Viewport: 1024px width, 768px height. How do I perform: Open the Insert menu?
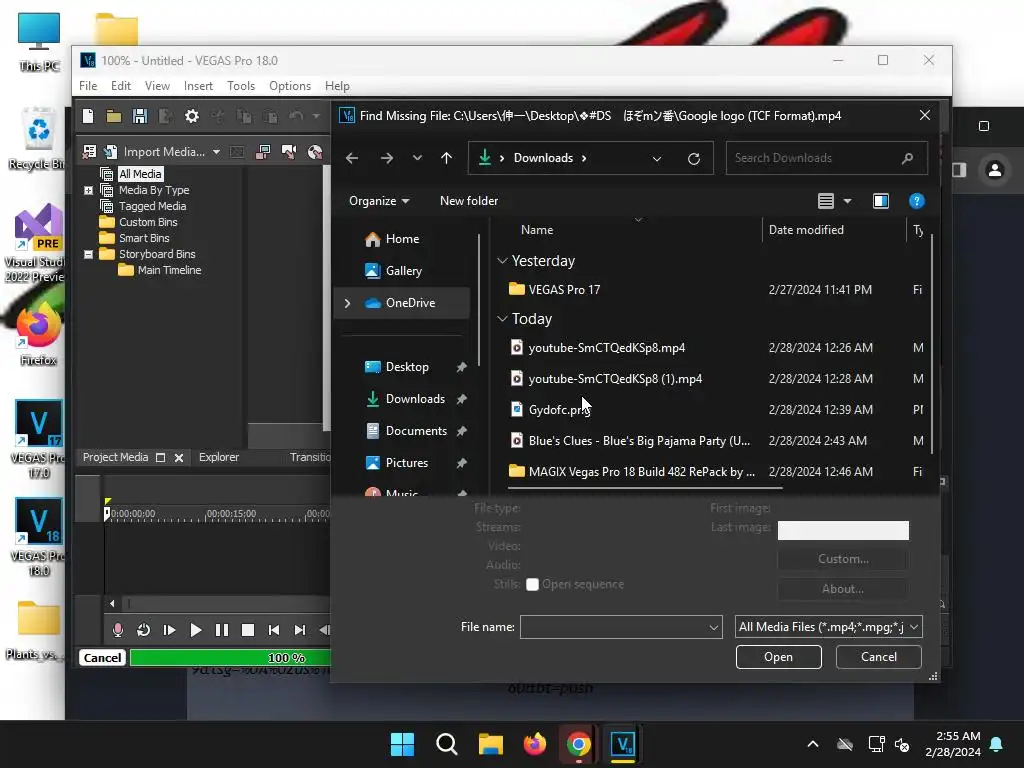click(x=198, y=86)
